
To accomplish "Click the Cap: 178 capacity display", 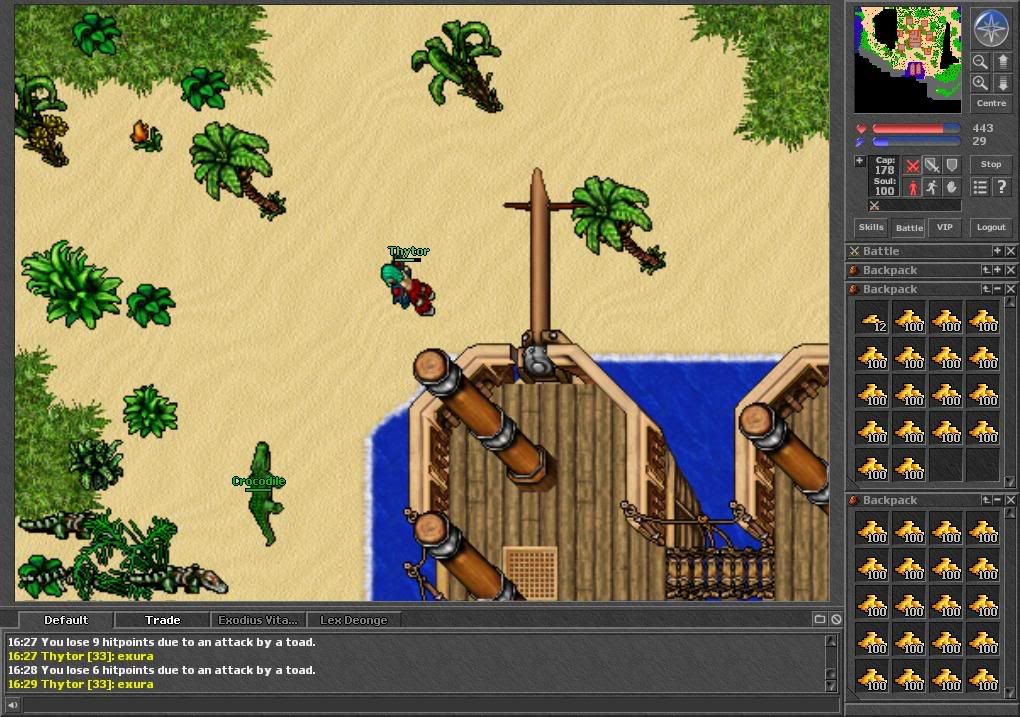I will 885,165.
